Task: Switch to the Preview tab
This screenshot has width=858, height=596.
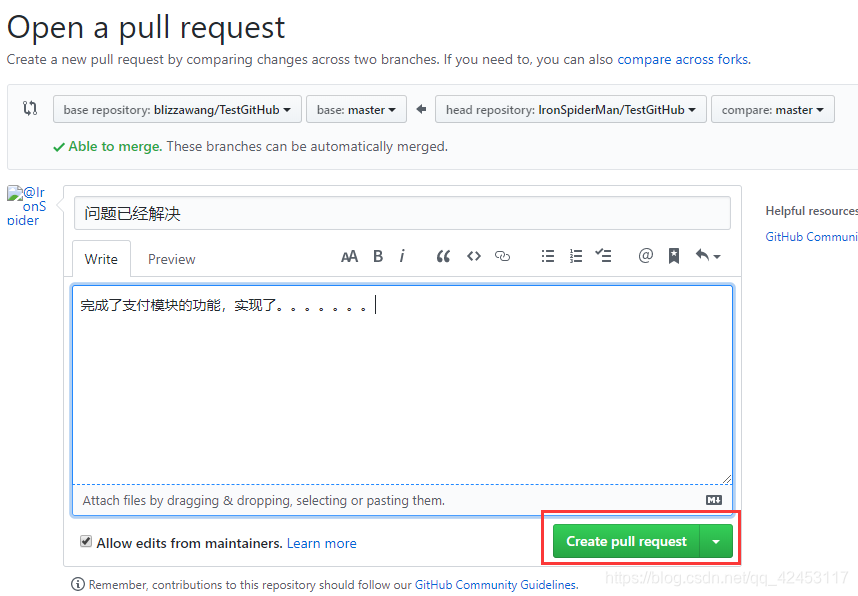Action: point(171,259)
